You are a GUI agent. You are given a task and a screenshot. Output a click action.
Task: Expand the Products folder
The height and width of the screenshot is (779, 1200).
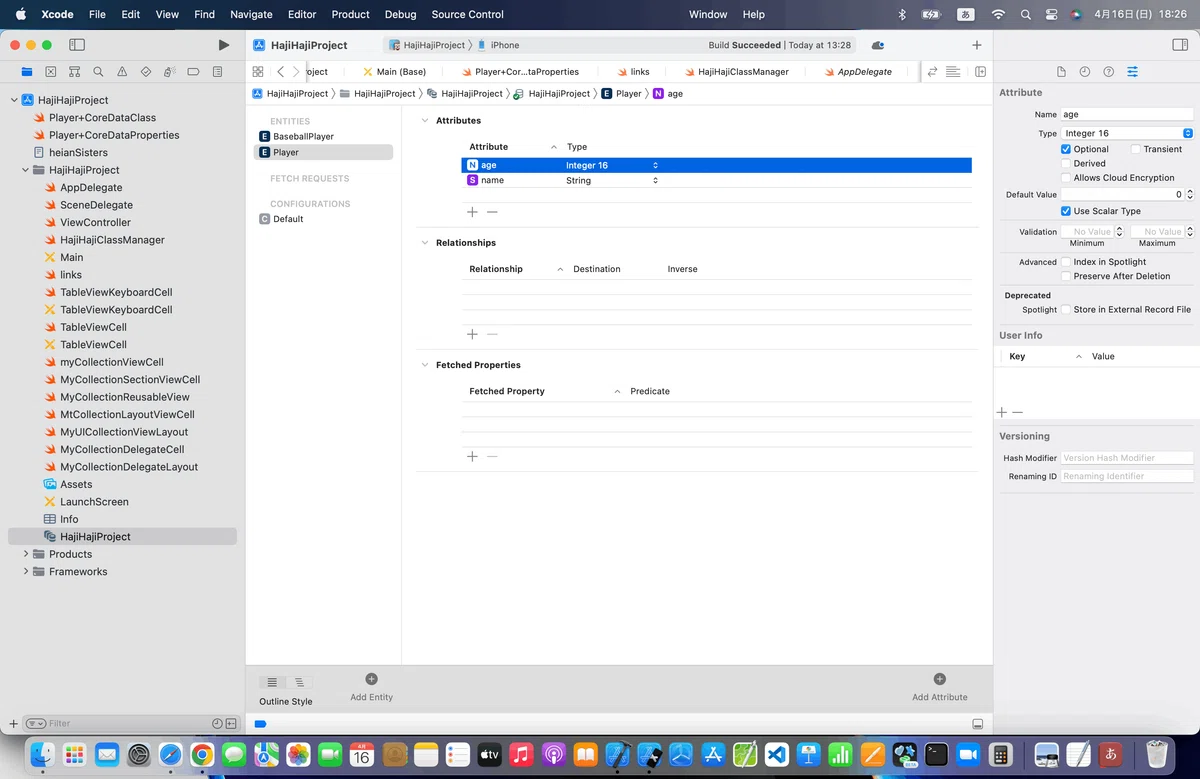pyautogui.click(x=26, y=554)
